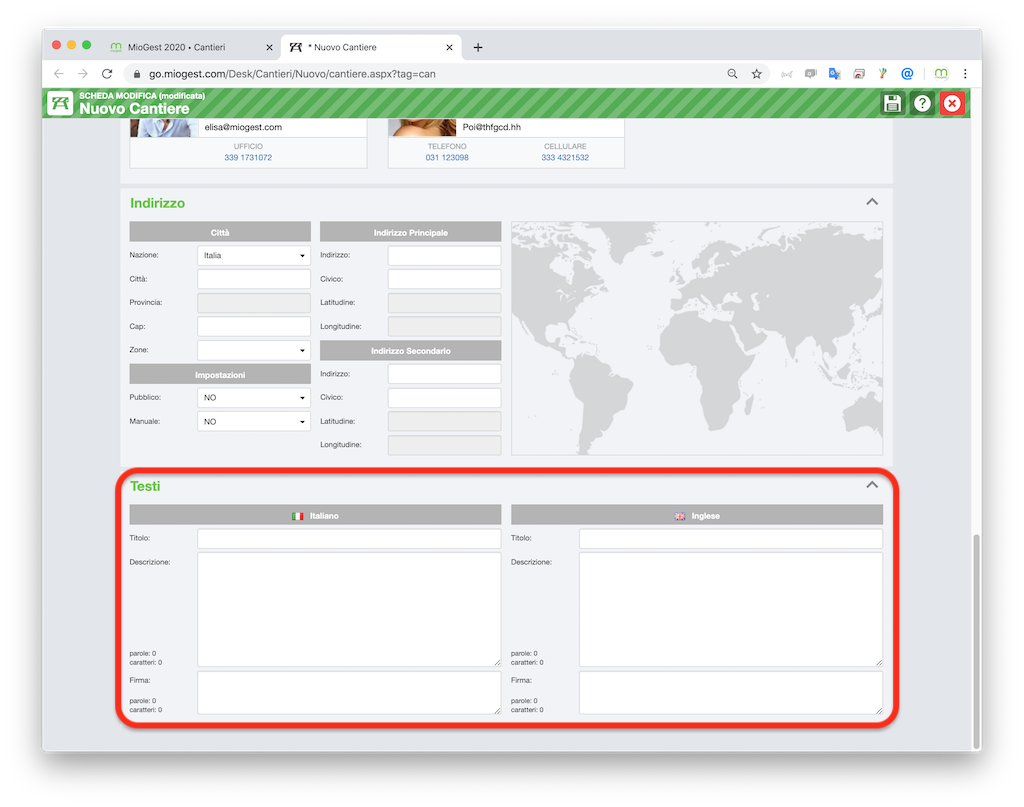Close the MioGest 2020 Cantieri tab

point(269,47)
